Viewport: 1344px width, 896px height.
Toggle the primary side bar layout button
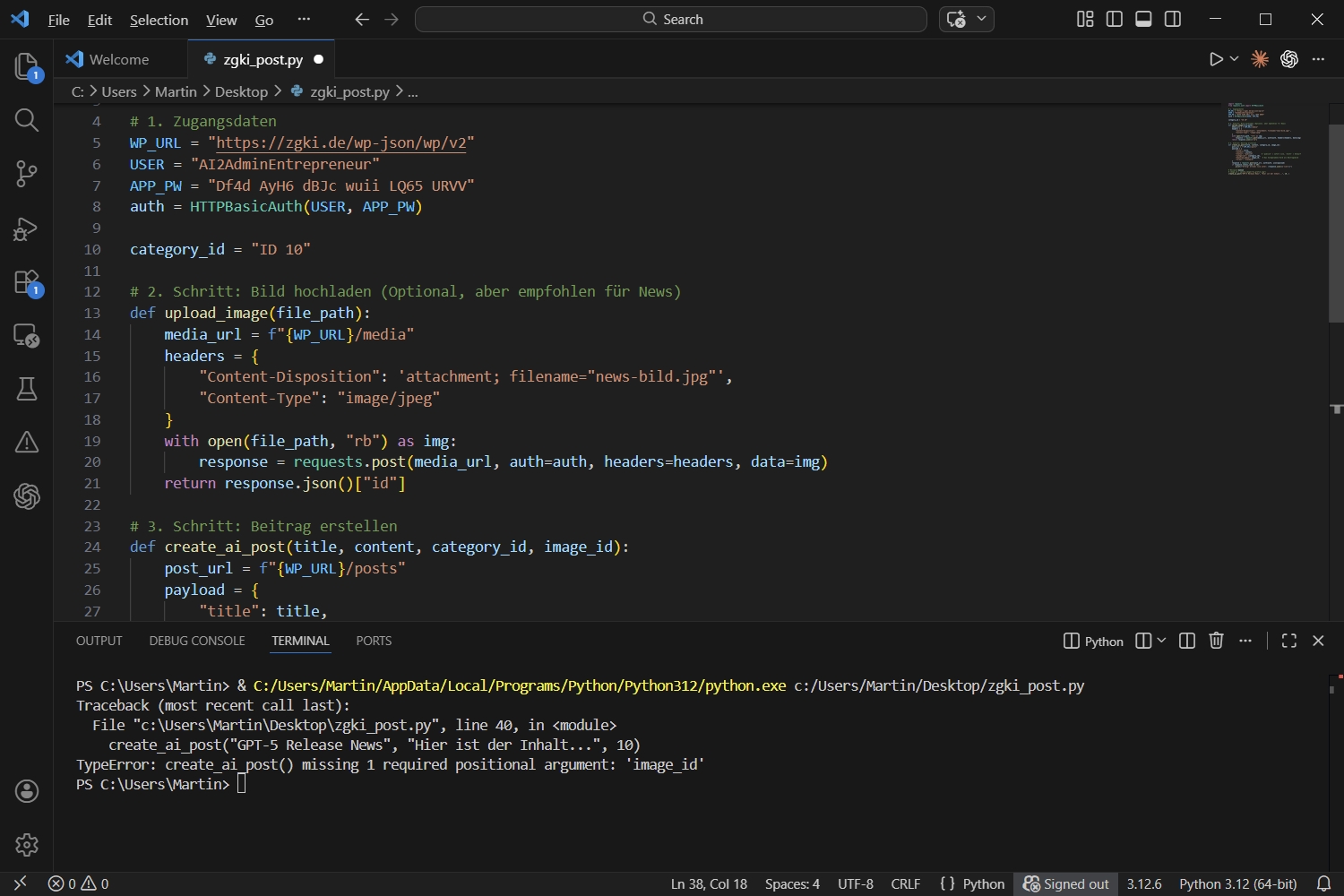[x=1115, y=19]
